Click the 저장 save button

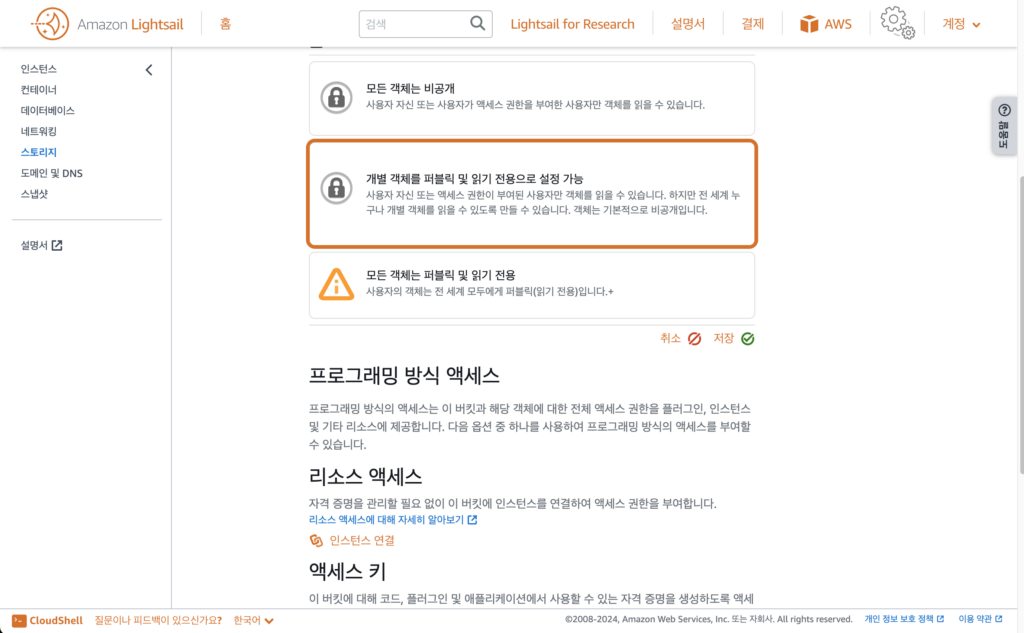tap(733, 338)
